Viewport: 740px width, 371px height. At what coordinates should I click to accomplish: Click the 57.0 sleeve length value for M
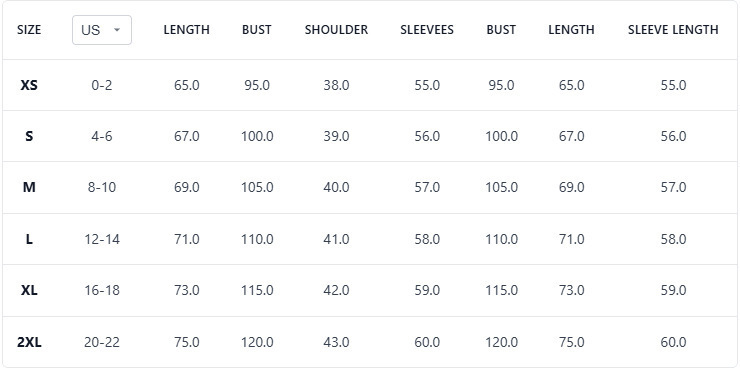click(673, 187)
